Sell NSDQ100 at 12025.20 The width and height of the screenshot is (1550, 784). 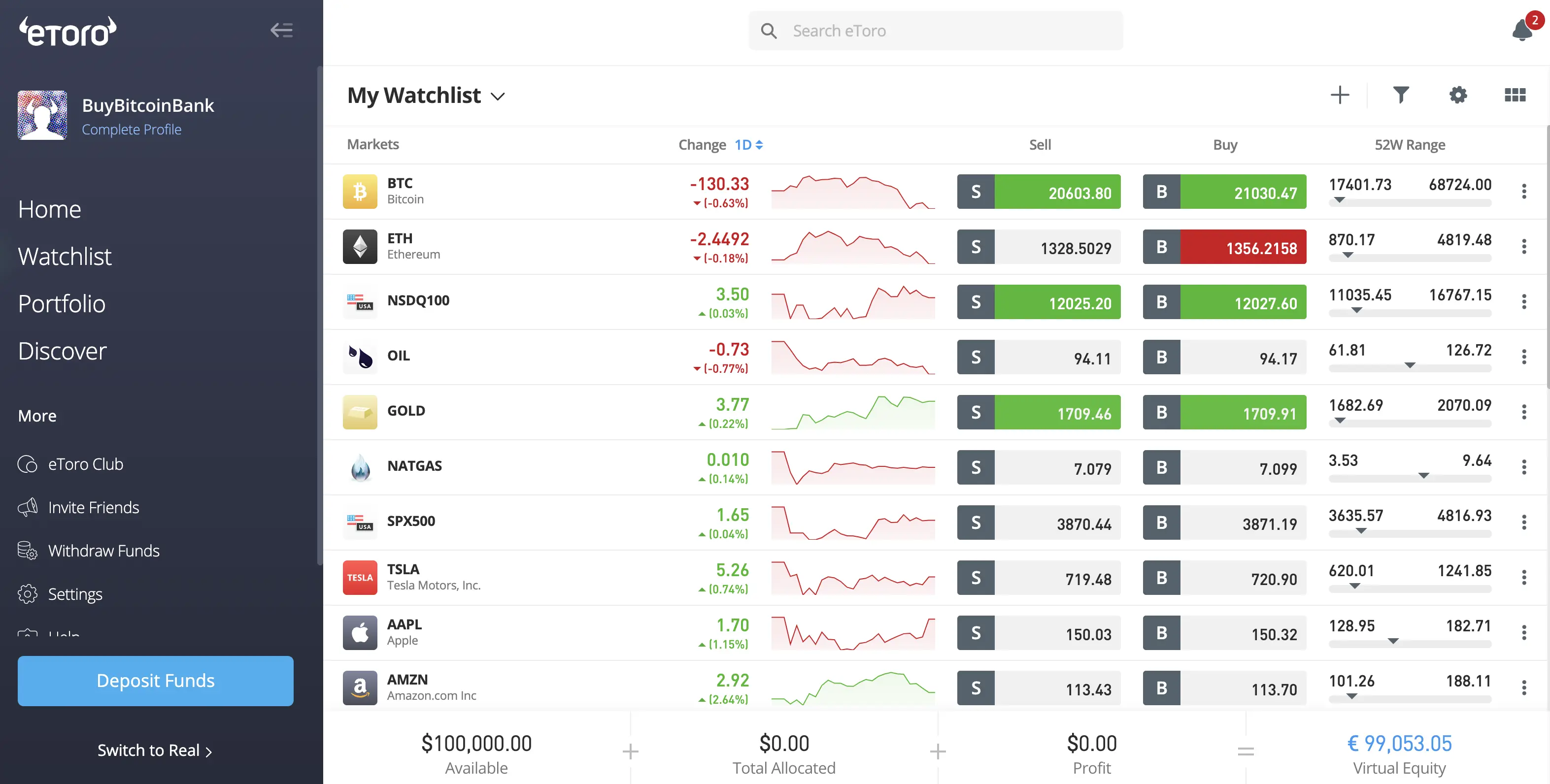[x=1039, y=302]
